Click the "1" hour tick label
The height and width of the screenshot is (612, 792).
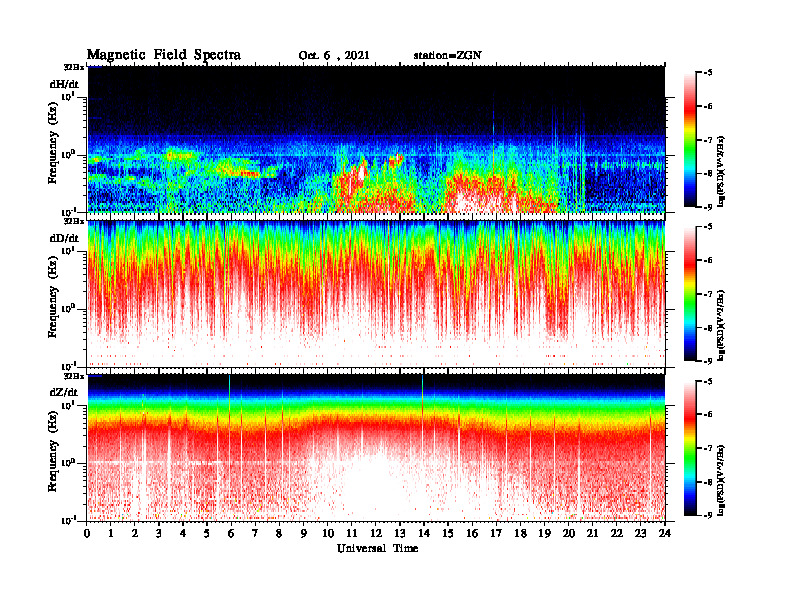point(111,533)
